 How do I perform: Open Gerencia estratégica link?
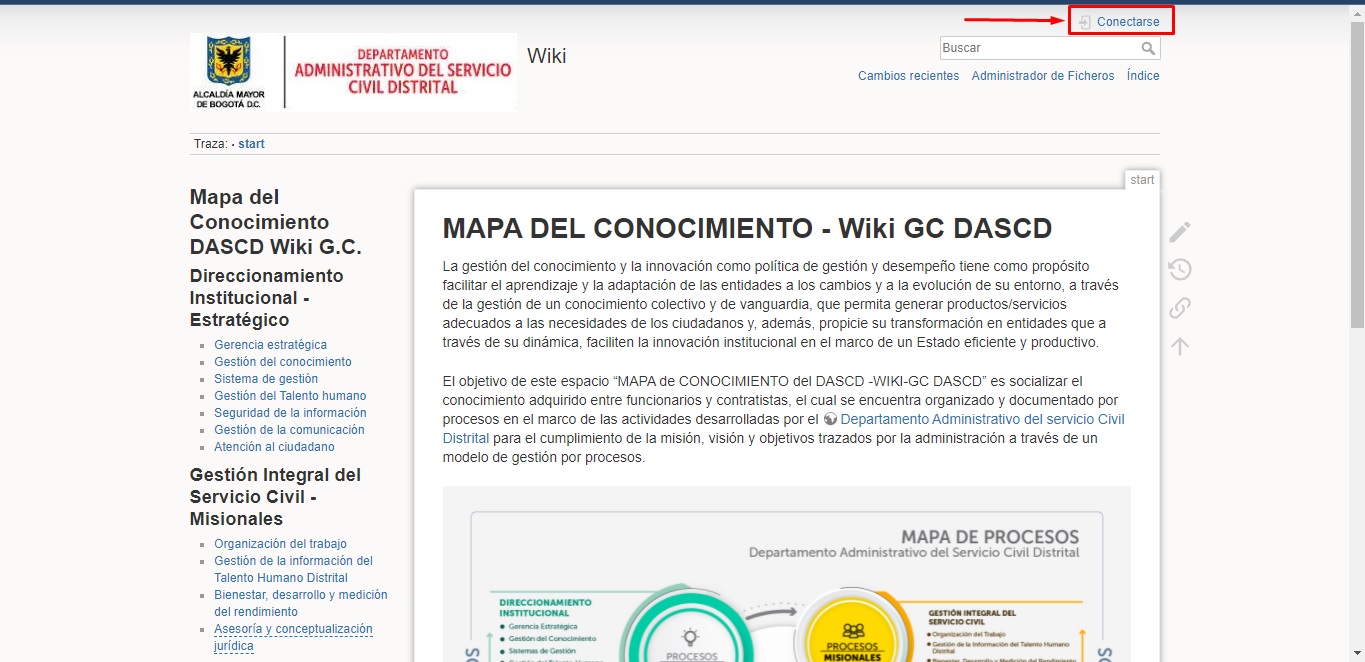[x=270, y=345]
